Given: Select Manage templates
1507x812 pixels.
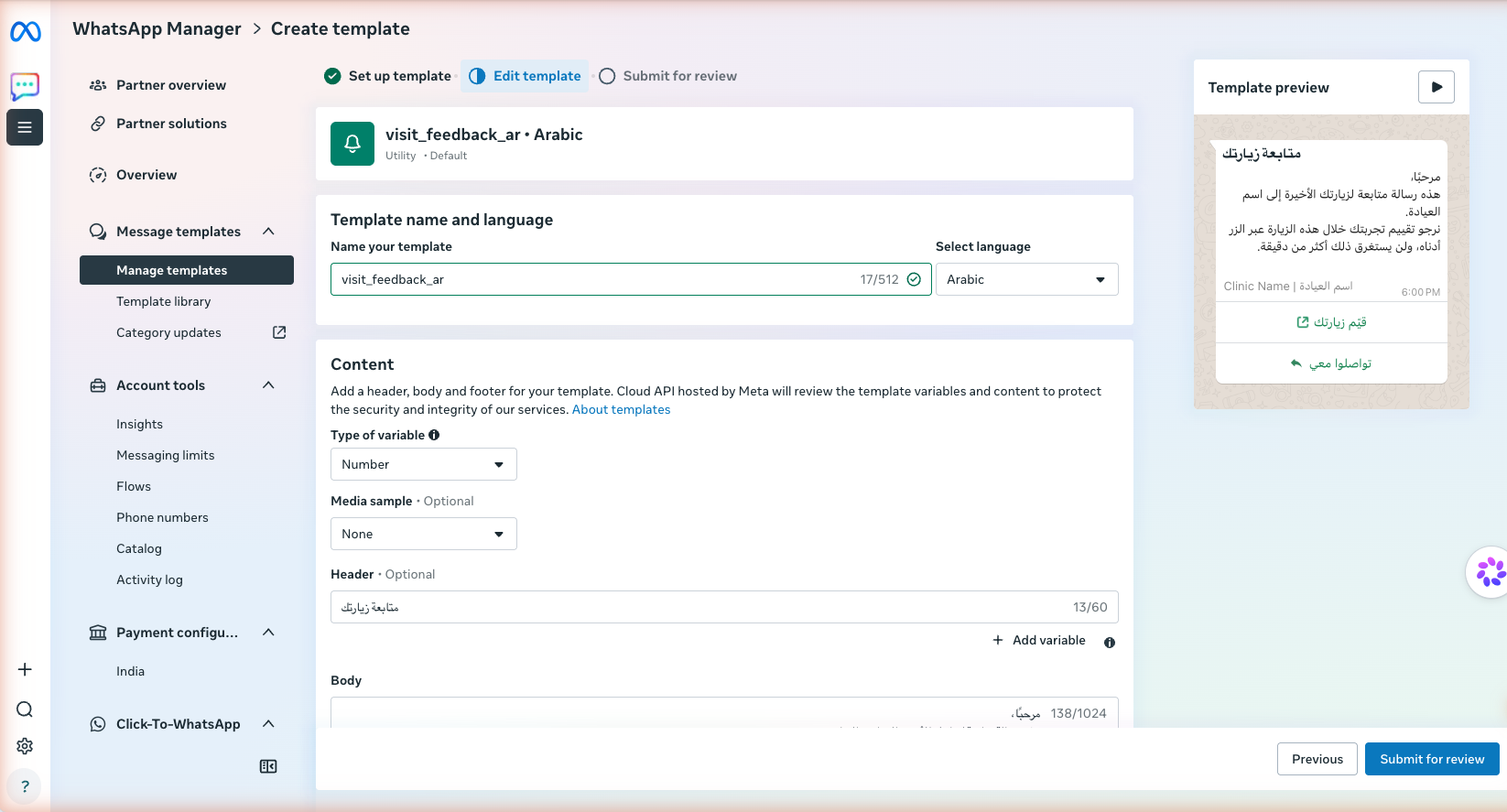Looking at the screenshot, I should point(187,270).
